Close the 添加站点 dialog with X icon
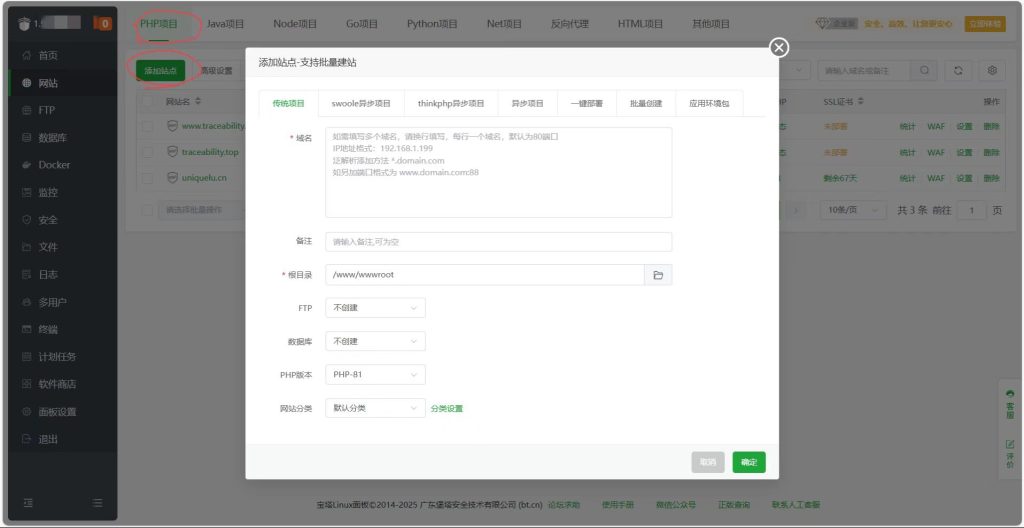This screenshot has height=528, width=1024. 779,48
